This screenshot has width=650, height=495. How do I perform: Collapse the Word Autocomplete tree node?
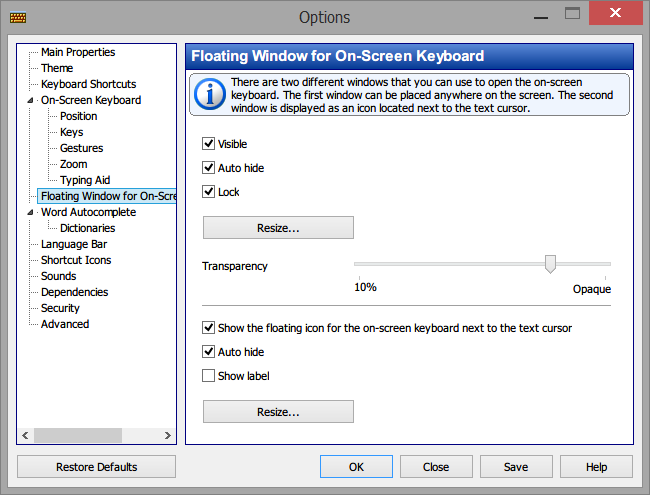click(x=30, y=212)
